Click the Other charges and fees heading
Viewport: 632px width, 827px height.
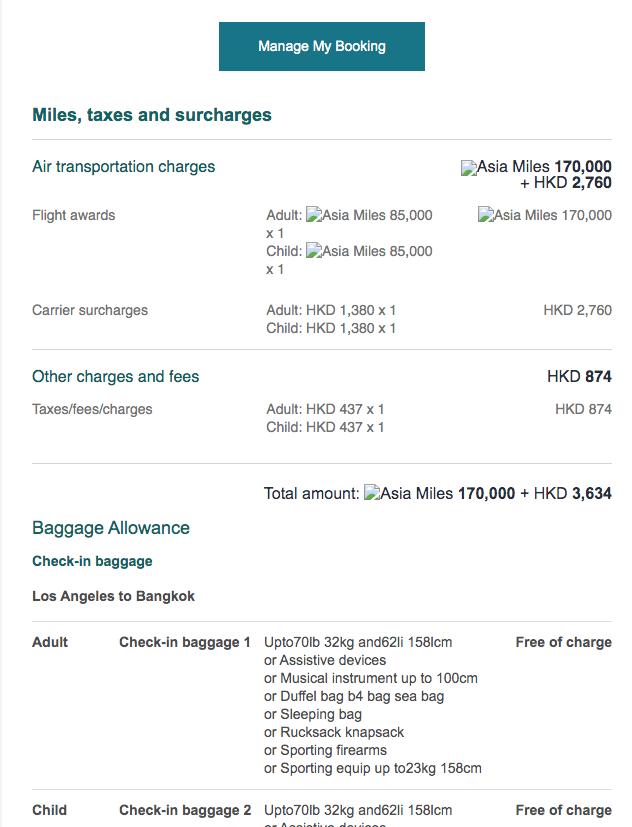(115, 376)
